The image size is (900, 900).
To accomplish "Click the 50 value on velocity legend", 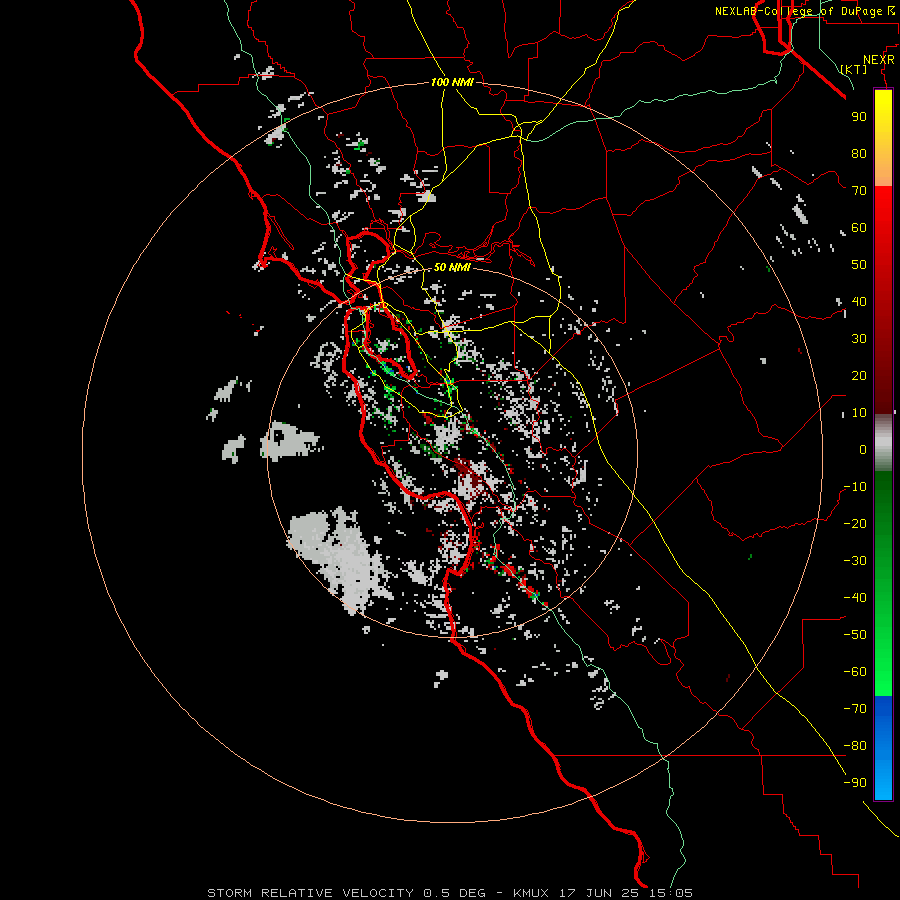I will (859, 265).
